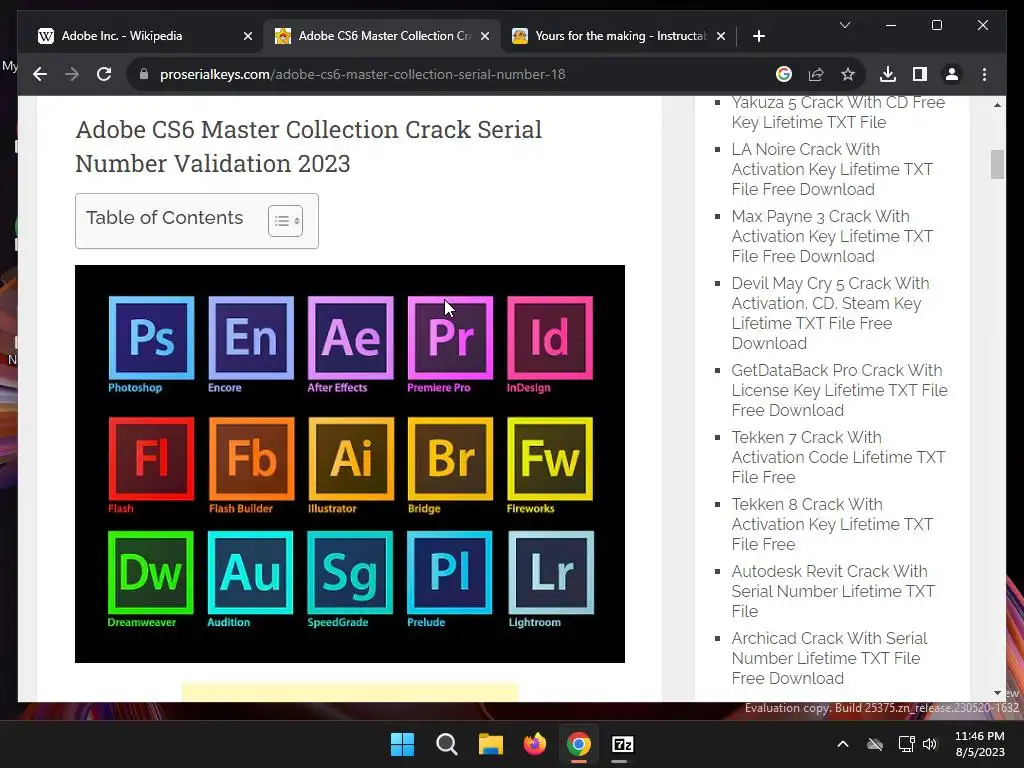This screenshot has width=1024, height=768.
Task: Open Devil May Cry 5 Crack link
Action: click(830, 313)
